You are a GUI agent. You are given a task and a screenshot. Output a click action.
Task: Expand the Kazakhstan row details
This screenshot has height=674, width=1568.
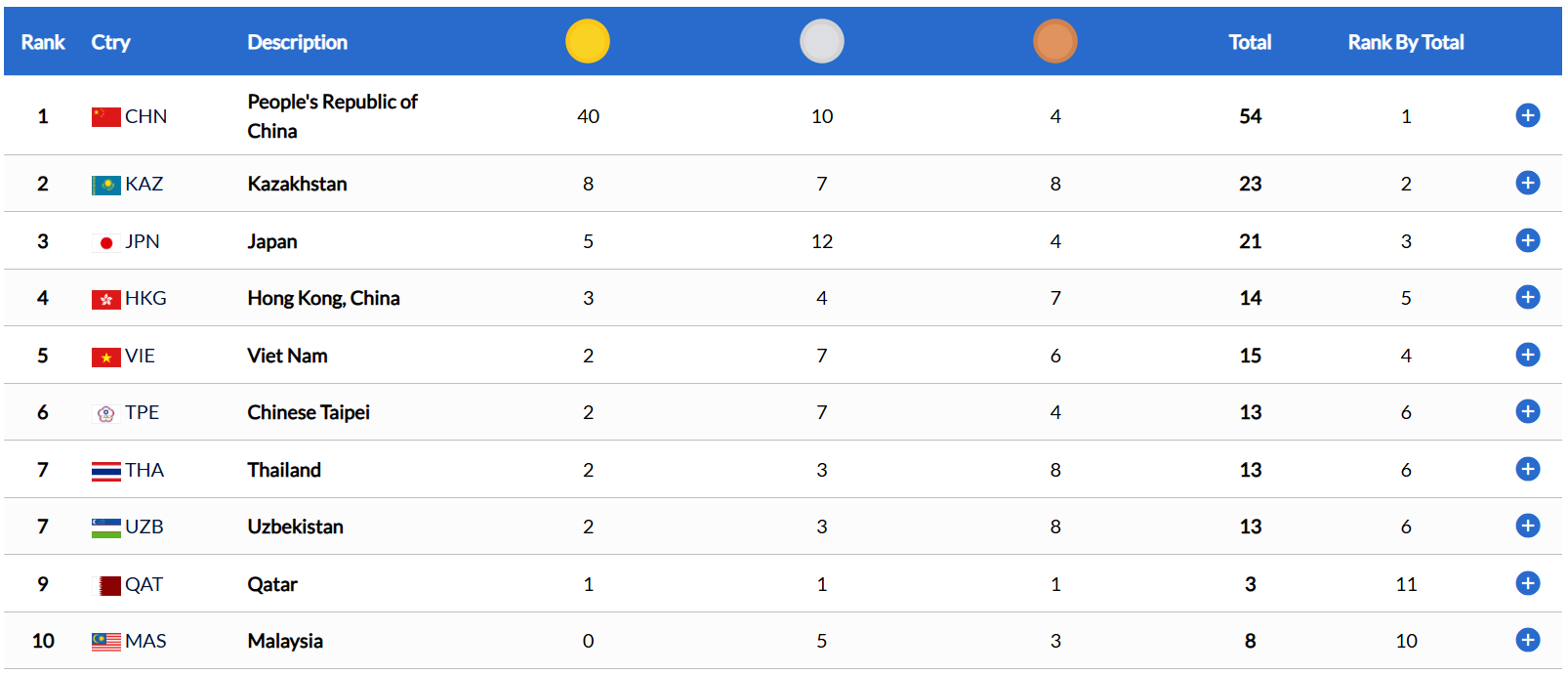click(1527, 183)
